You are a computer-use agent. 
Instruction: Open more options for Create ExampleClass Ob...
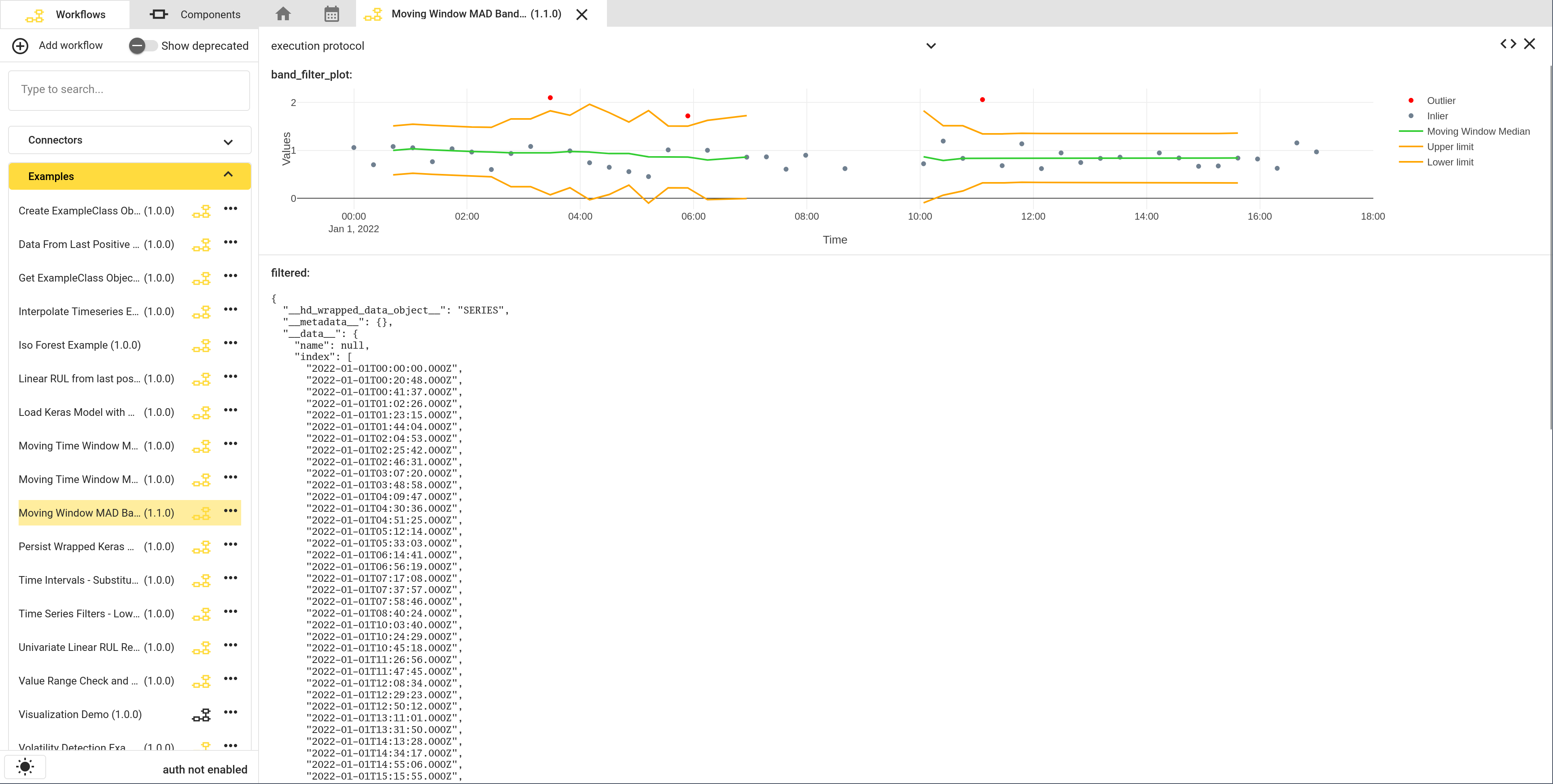[230, 209]
